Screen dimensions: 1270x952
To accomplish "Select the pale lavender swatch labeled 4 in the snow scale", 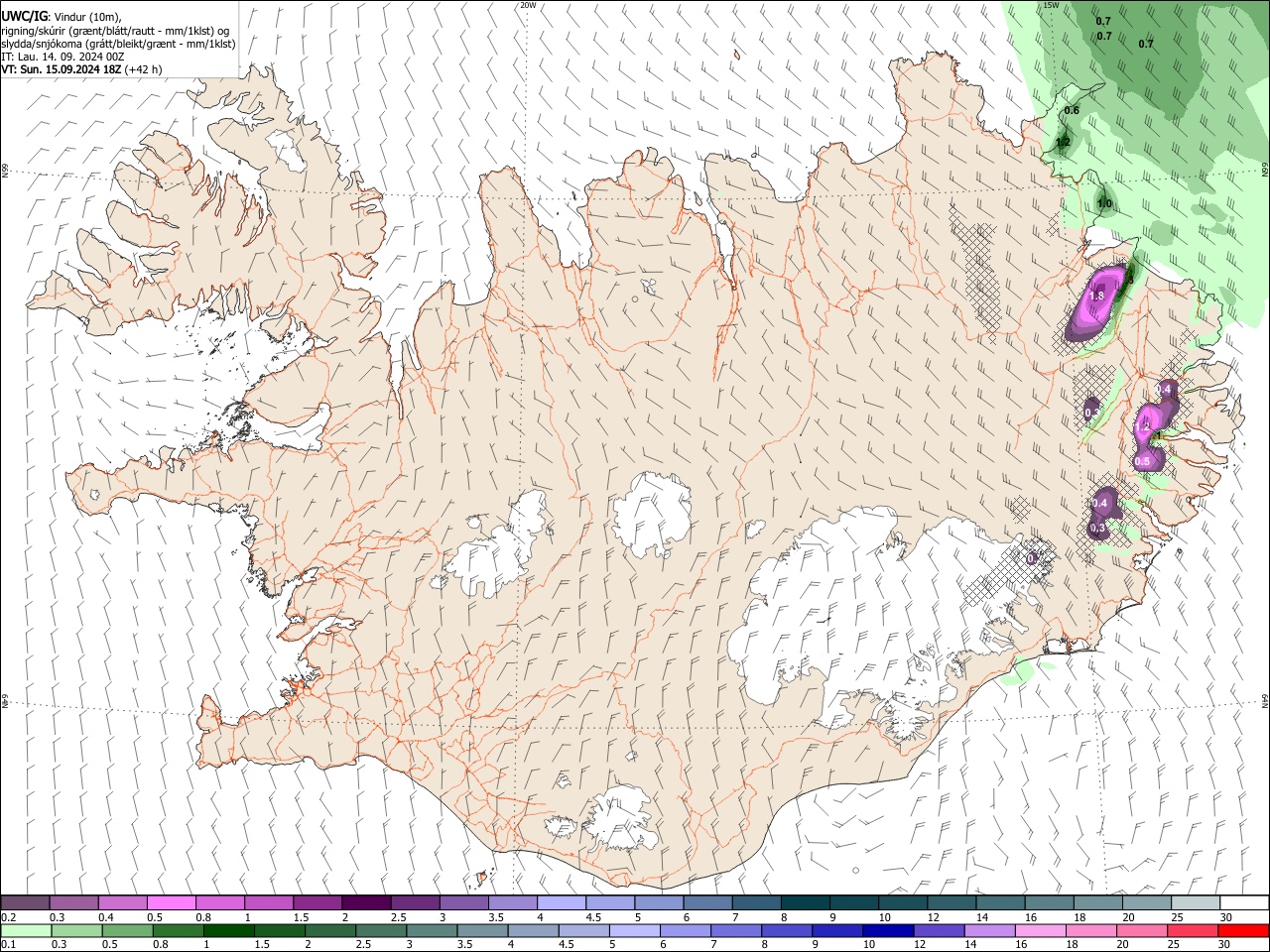I will tap(562, 903).
